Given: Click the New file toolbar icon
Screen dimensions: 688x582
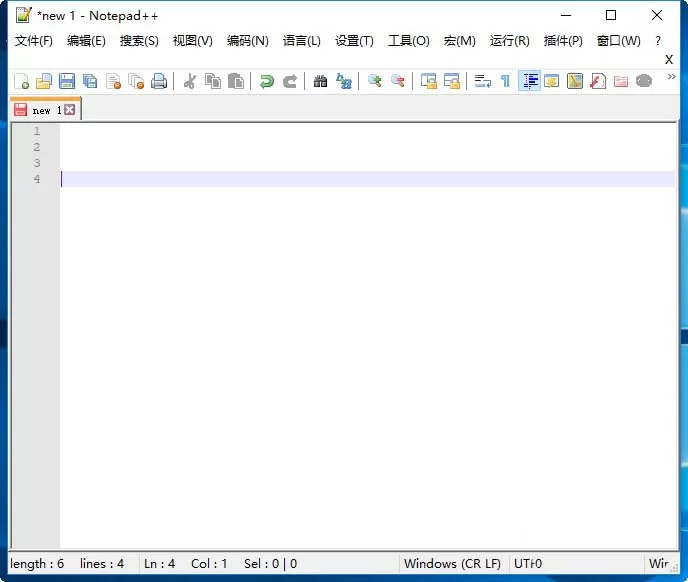Looking at the screenshot, I should click(x=22, y=82).
